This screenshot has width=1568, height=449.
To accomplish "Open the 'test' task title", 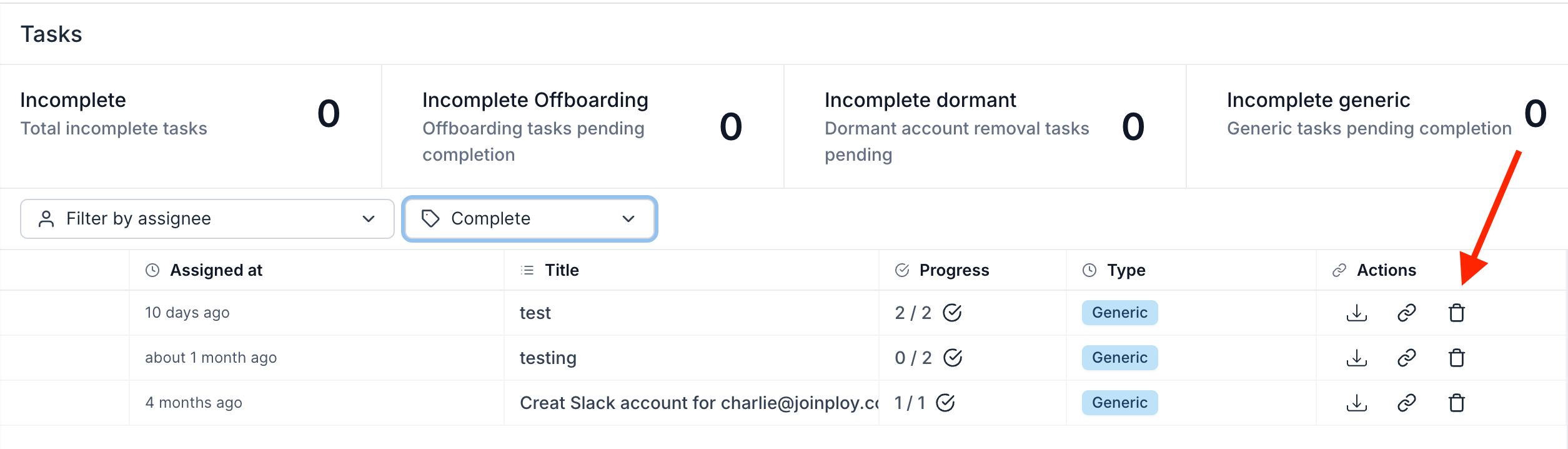I will pyautogui.click(x=535, y=313).
